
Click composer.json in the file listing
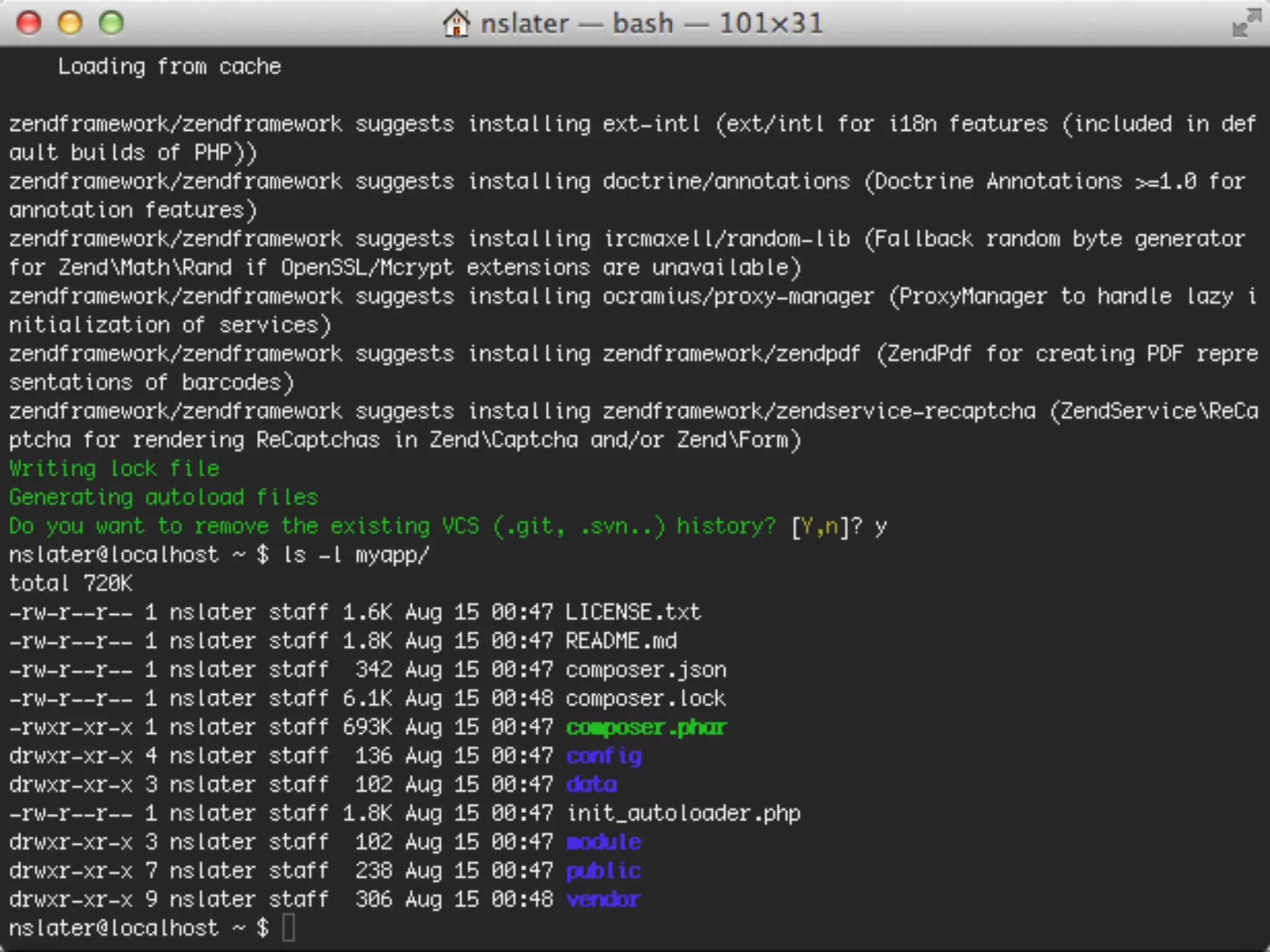pyautogui.click(x=646, y=670)
